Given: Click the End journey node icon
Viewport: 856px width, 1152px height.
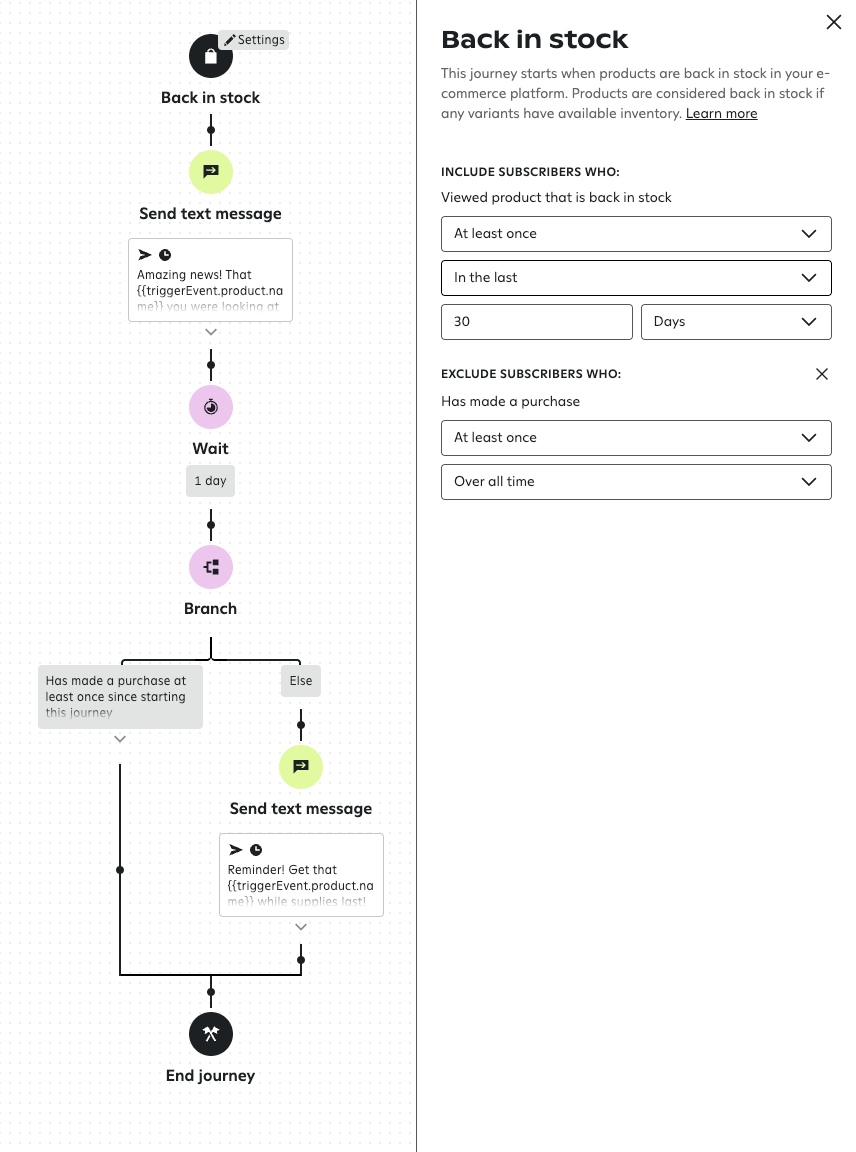Looking at the screenshot, I should (x=210, y=1034).
